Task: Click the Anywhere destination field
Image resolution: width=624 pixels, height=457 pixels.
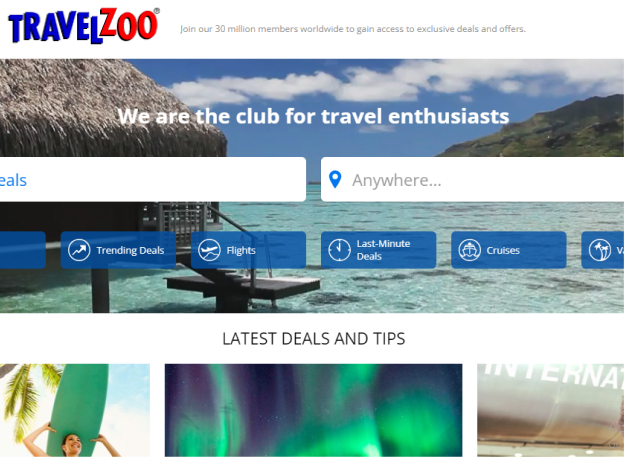Action: (x=472, y=180)
